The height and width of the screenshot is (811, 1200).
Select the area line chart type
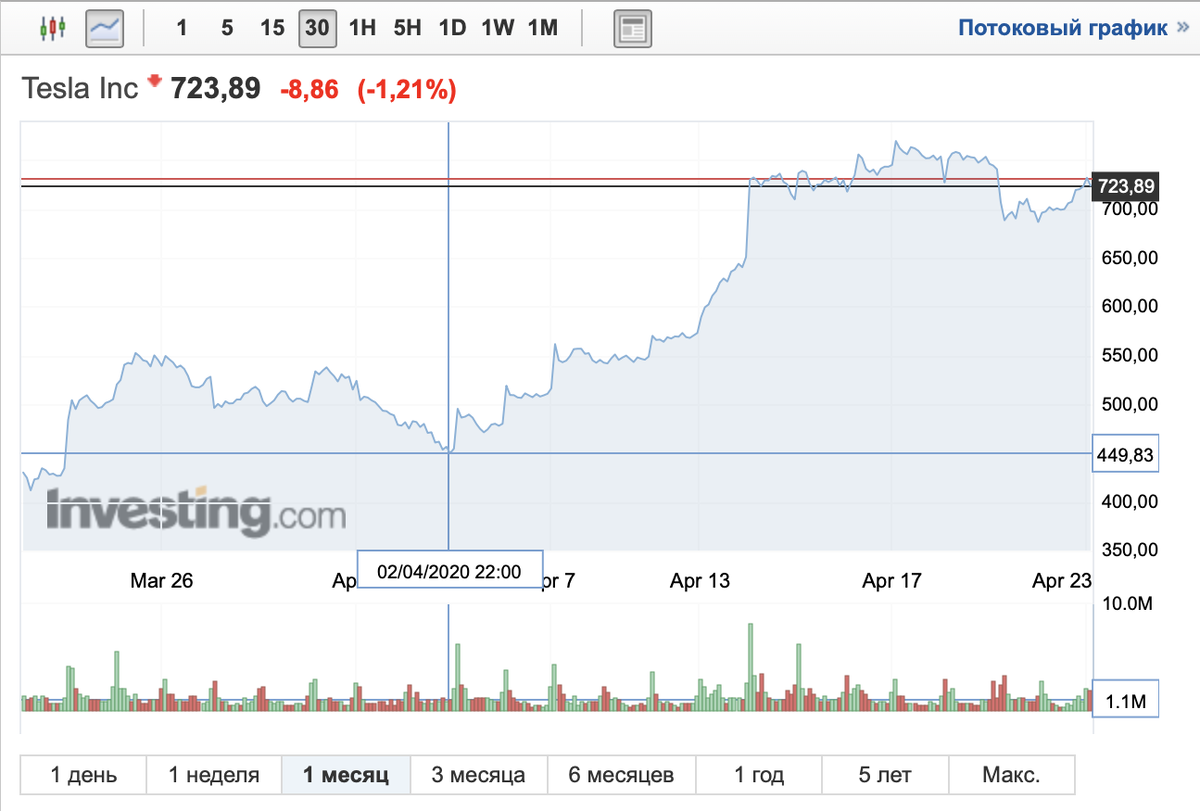pos(105,27)
